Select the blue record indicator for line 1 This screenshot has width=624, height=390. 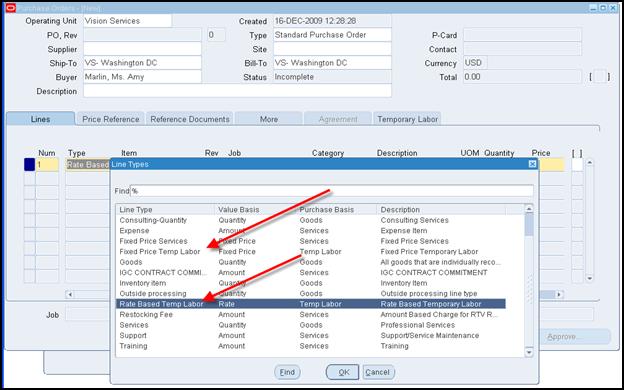(x=29, y=165)
